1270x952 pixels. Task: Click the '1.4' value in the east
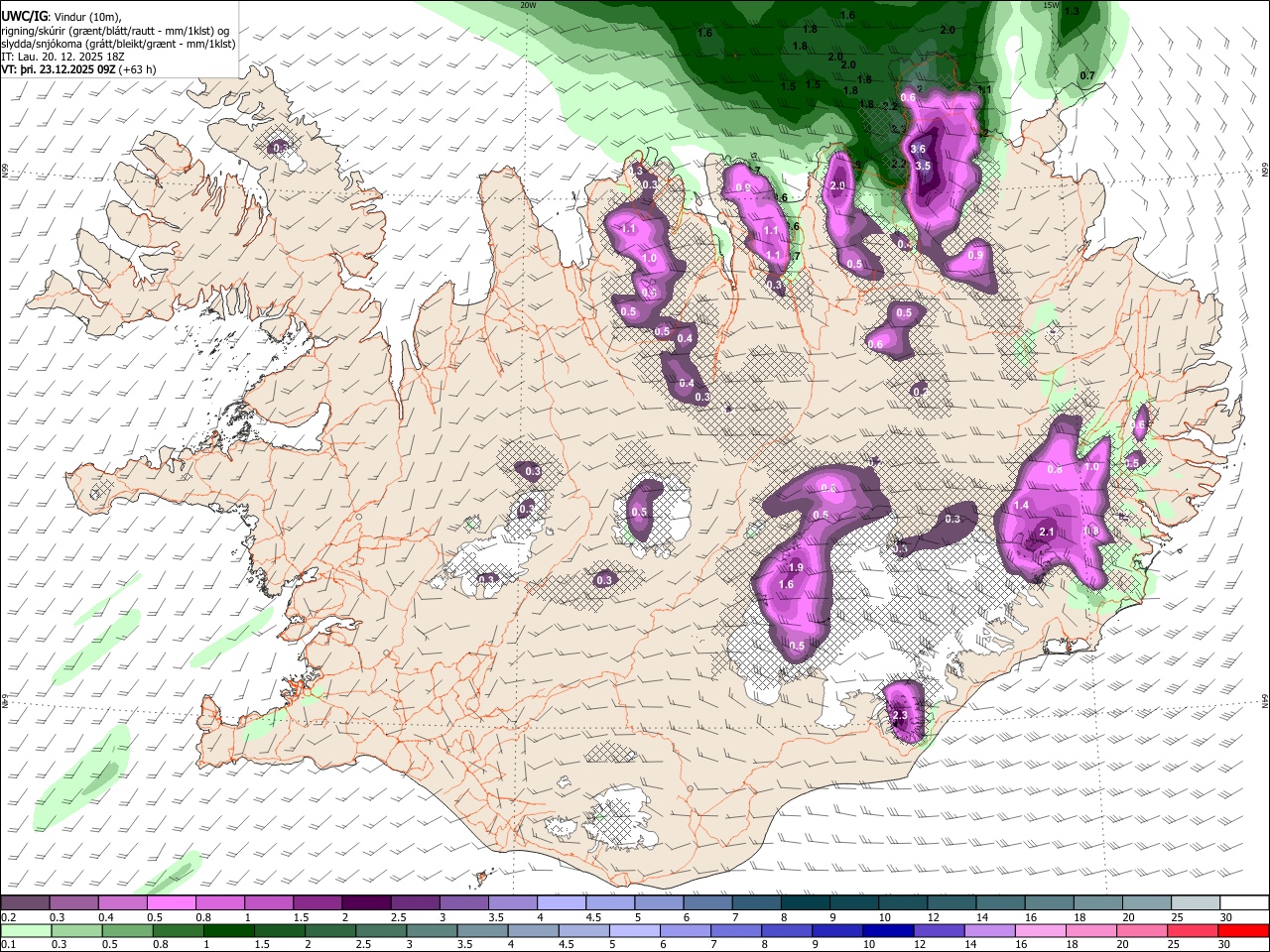1022,506
